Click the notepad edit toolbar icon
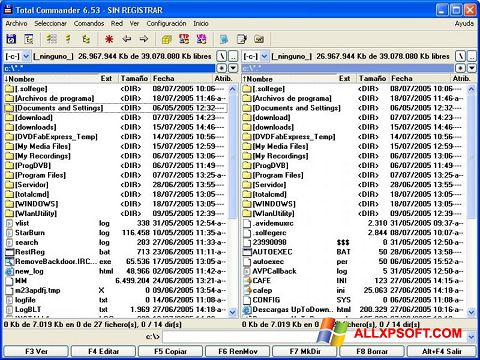 point(242,39)
